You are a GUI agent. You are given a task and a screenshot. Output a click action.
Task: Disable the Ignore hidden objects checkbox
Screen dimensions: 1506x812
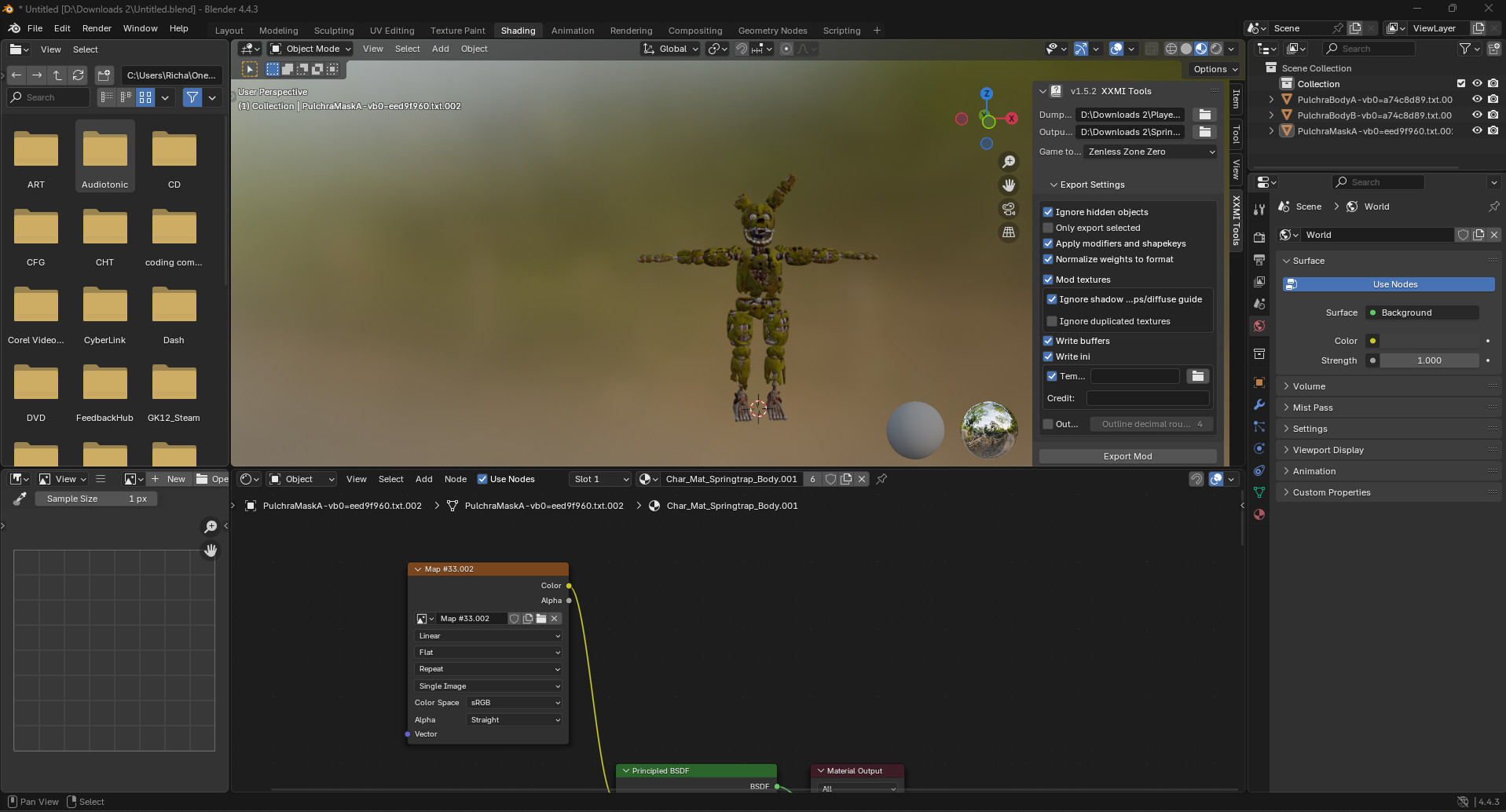(1049, 211)
